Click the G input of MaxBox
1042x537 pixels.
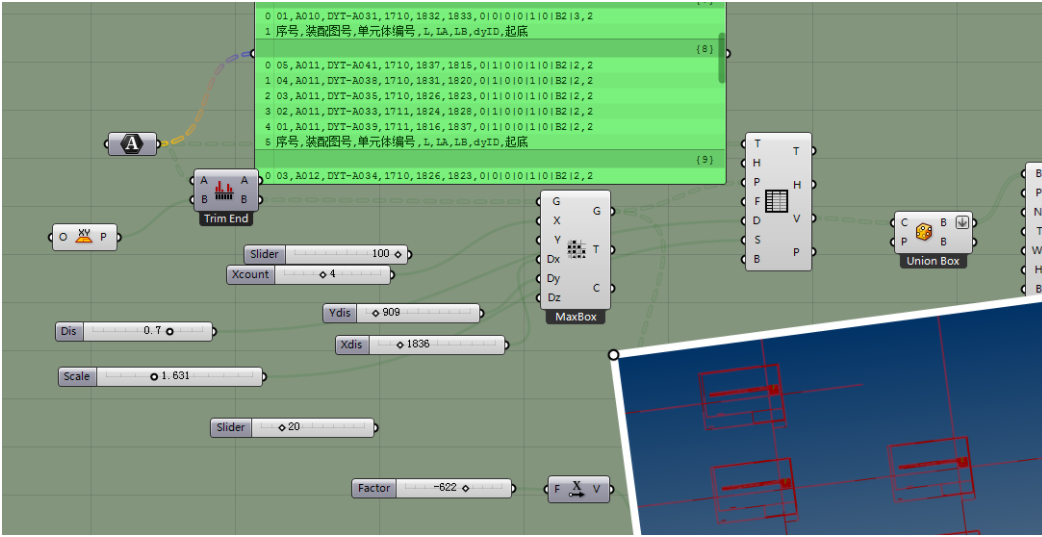pos(556,201)
